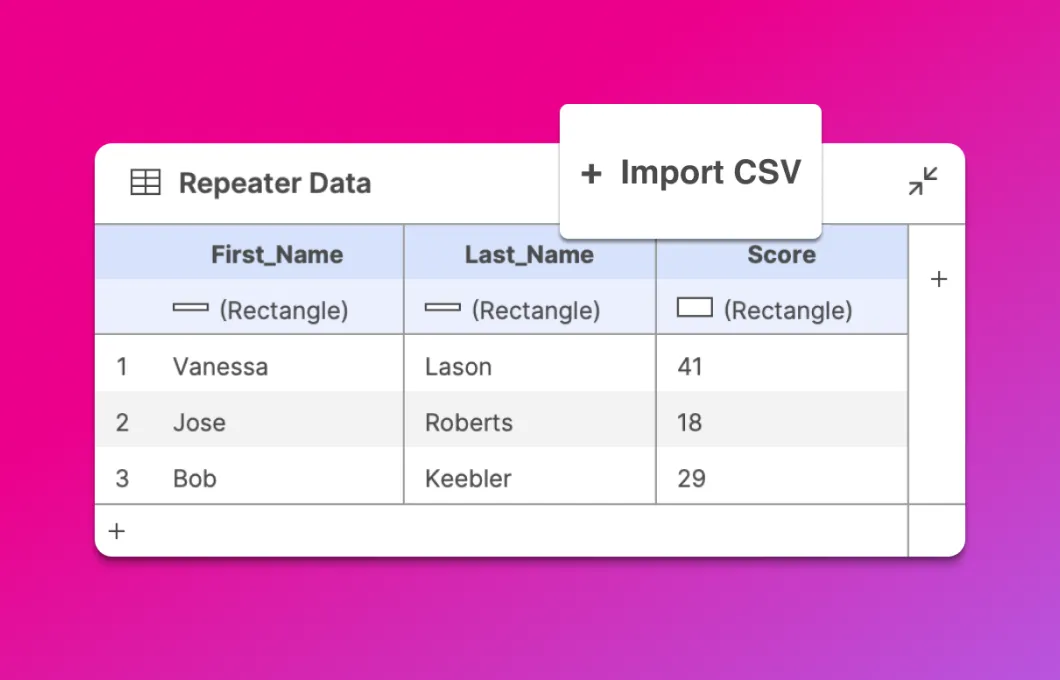1060x680 pixels.
Task: Select the Score column header
Action: pyautogui.click(x=781, y=255)
